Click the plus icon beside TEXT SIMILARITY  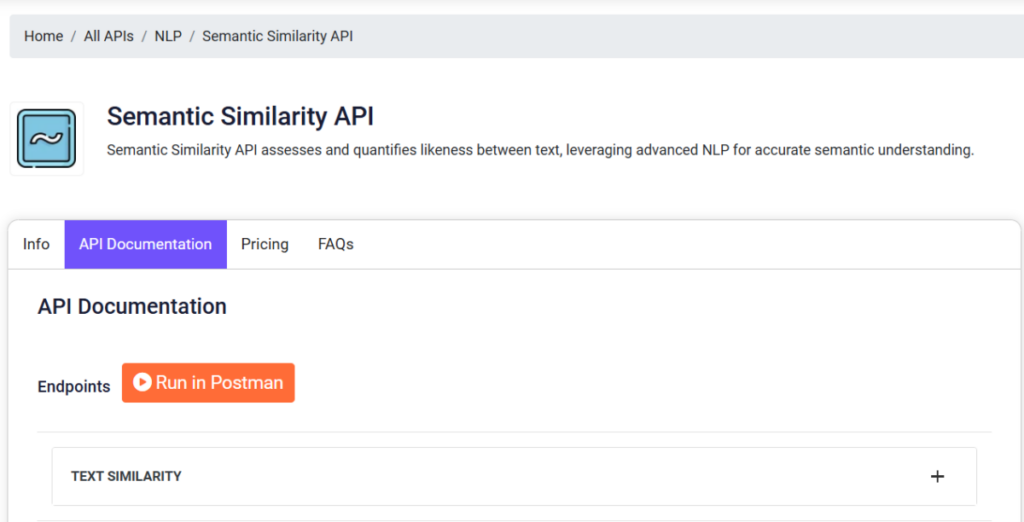(x=937, y=476)
